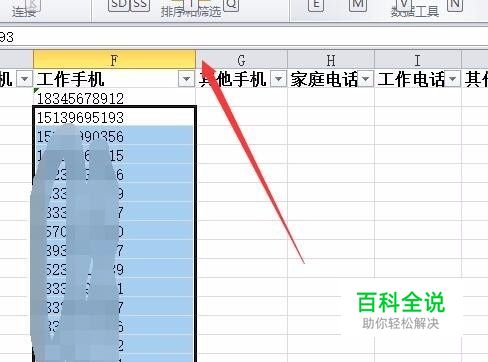Select empty 其他手机 cell beside 18345678912

242,98
